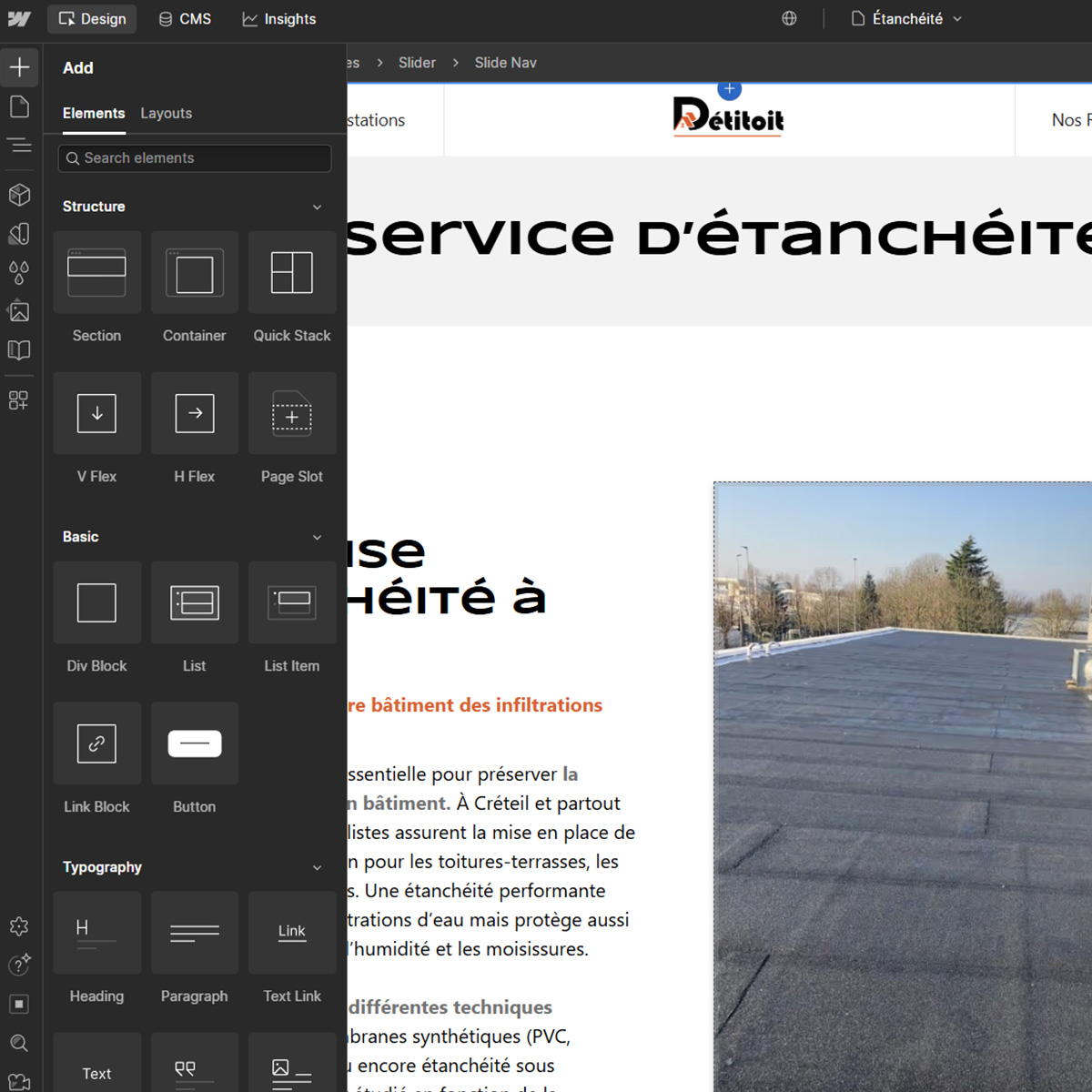Open the globe locale icon in top bar
Image resolution: width=1092 pixels, height=1092 pixels.
pos(789,18)
